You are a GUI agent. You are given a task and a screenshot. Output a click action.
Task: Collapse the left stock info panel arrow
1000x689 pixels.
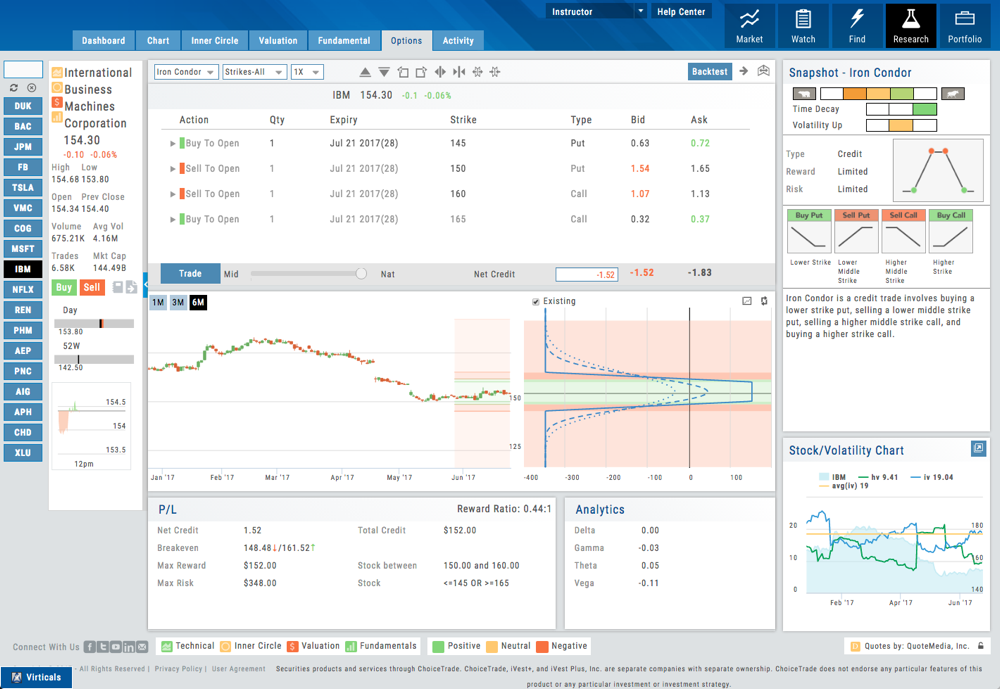click(x=145, y=285)
